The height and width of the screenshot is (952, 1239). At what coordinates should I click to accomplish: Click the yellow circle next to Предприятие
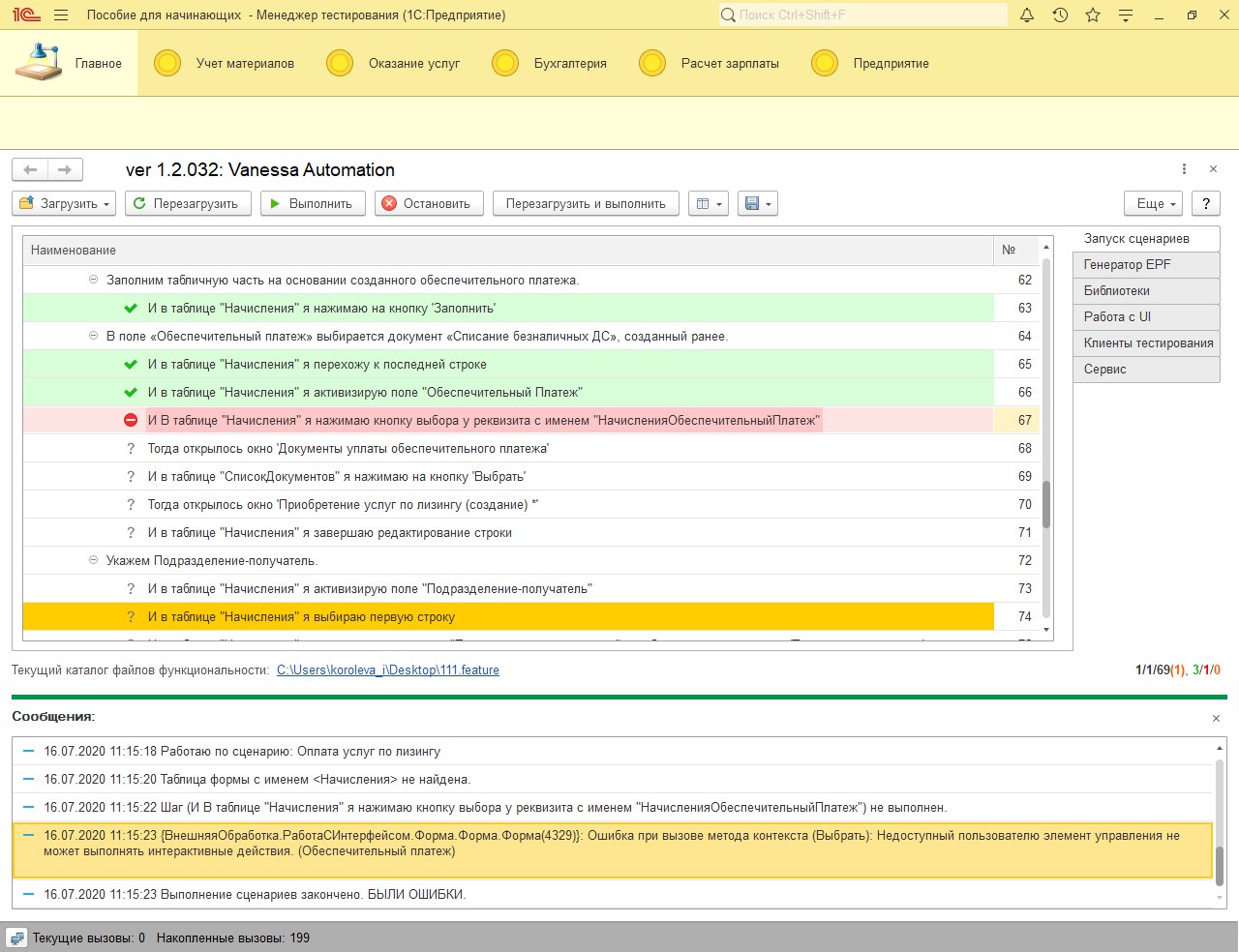pos(825,63)
